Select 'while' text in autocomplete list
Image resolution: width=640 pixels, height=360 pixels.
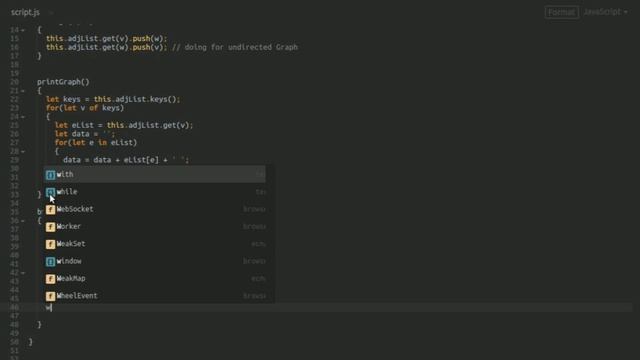67,191
